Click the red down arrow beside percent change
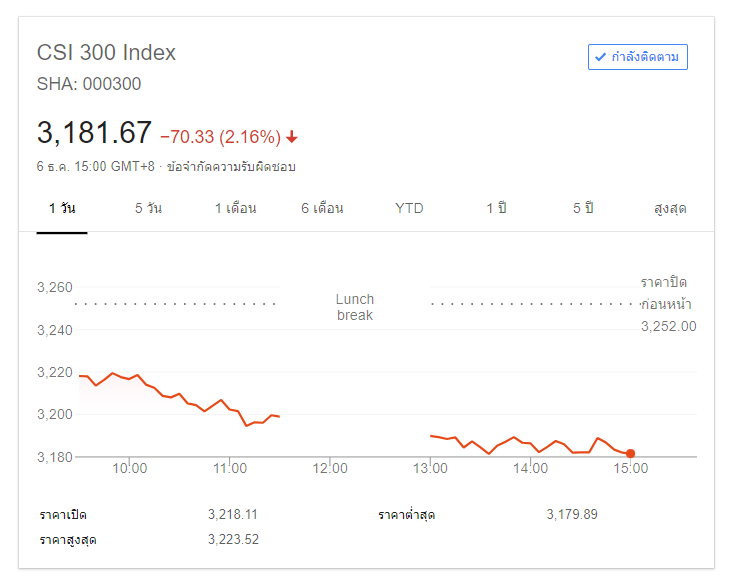 point(292,137)
